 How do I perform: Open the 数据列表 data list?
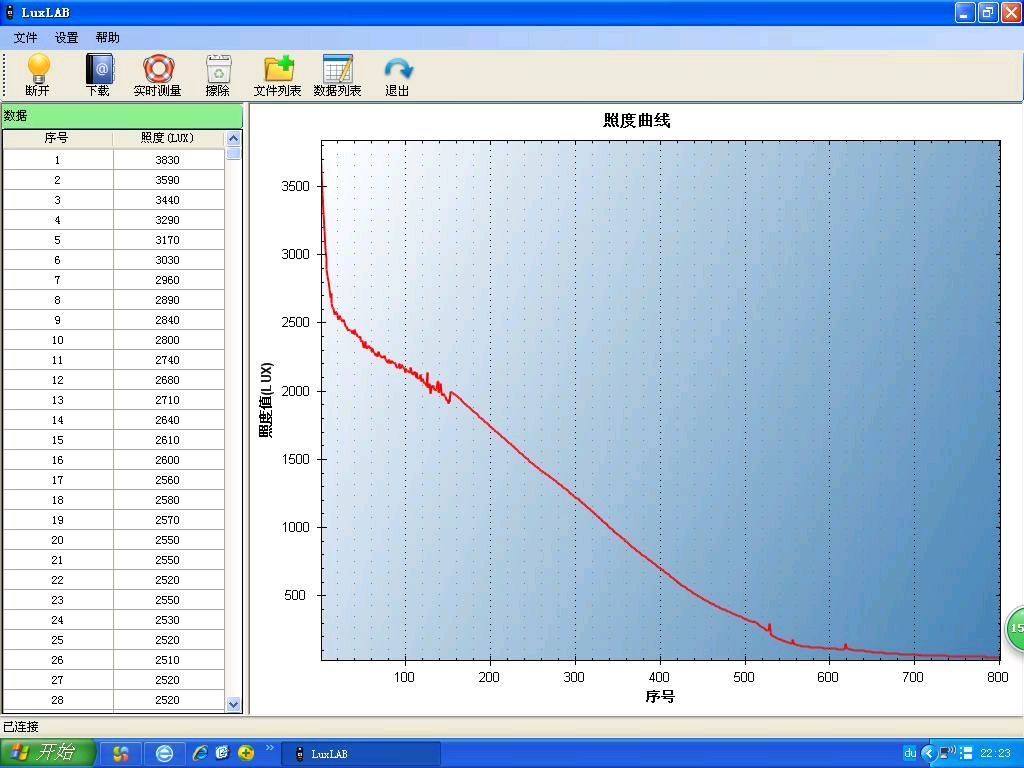coord(337,75)
